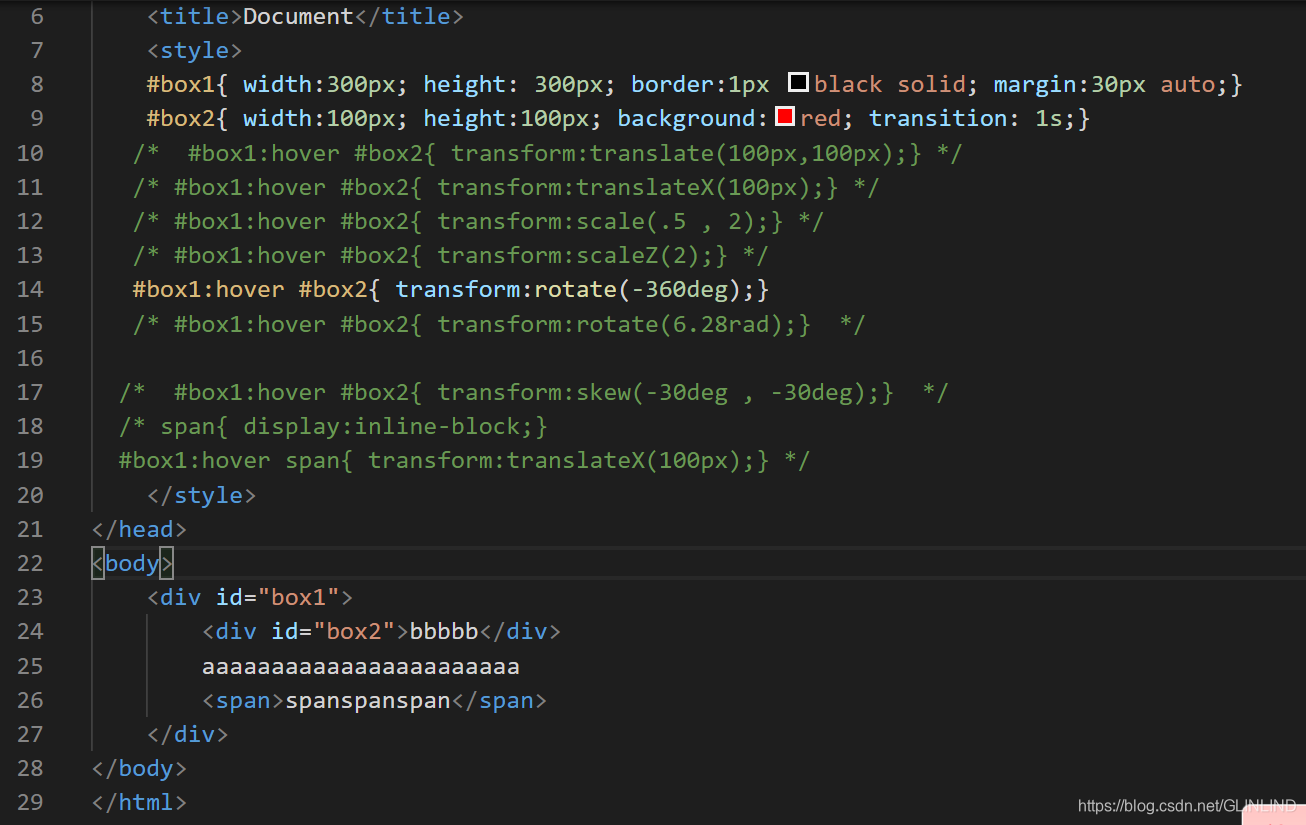Click line number 16 in the gutter
Viewport: 1306px width, 825px height.
point(30,357)
